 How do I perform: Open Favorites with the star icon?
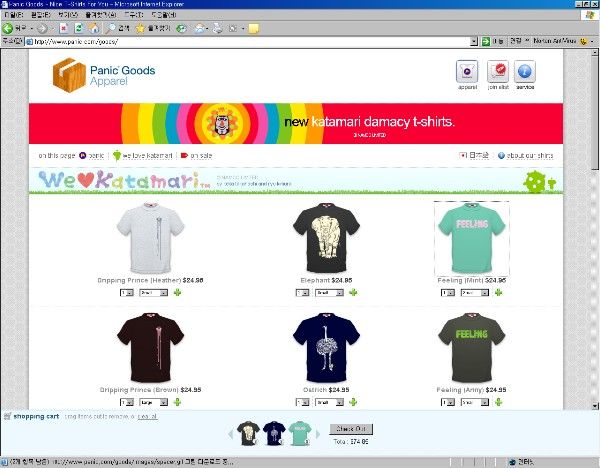click(x=140, y=28)
